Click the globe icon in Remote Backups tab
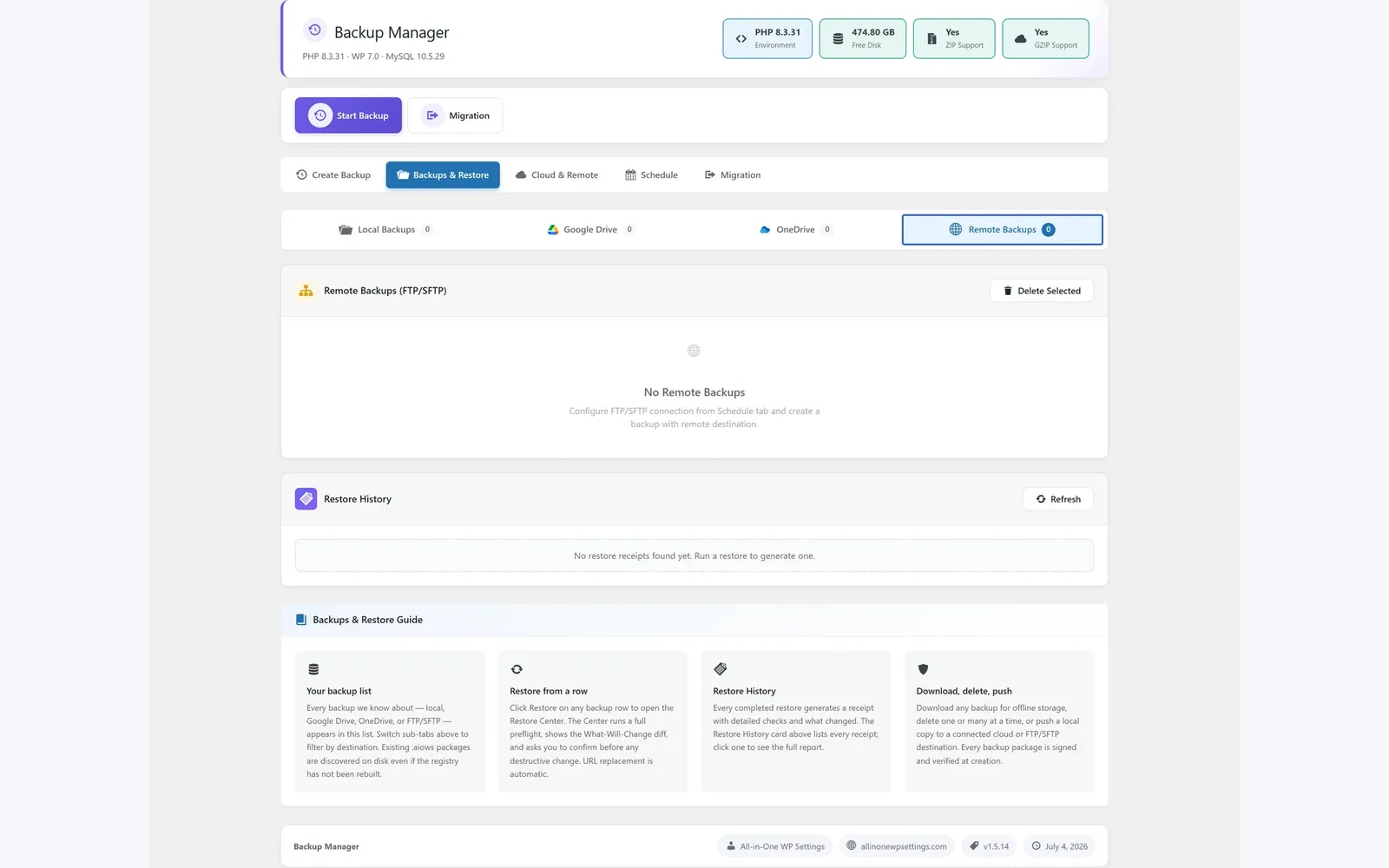The height and width of the screenshot is (868, 1389). pyautogui.click(x=956, y=230)
